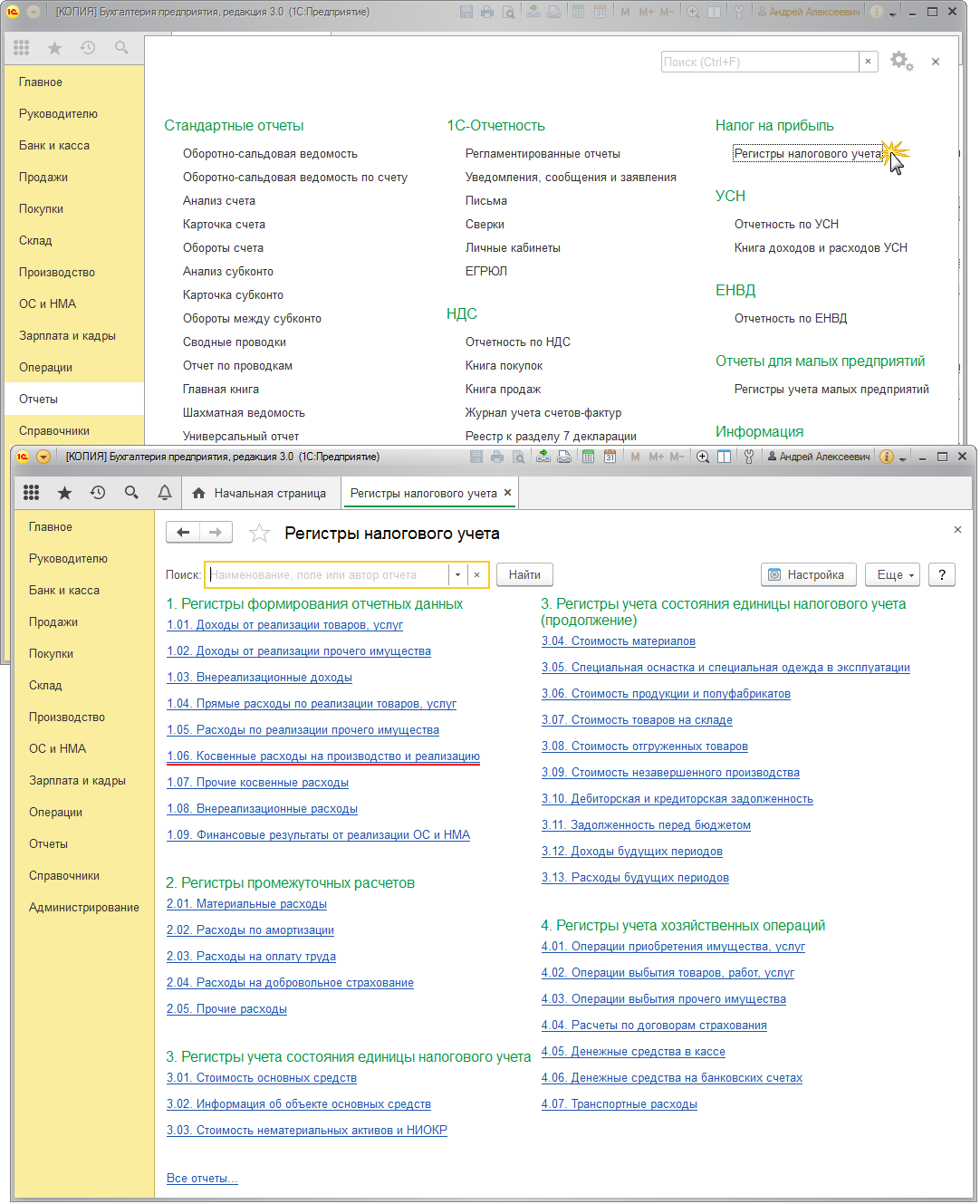Focus the Поиск (Ctrl+F) field in upper panel

pos(759,62)
